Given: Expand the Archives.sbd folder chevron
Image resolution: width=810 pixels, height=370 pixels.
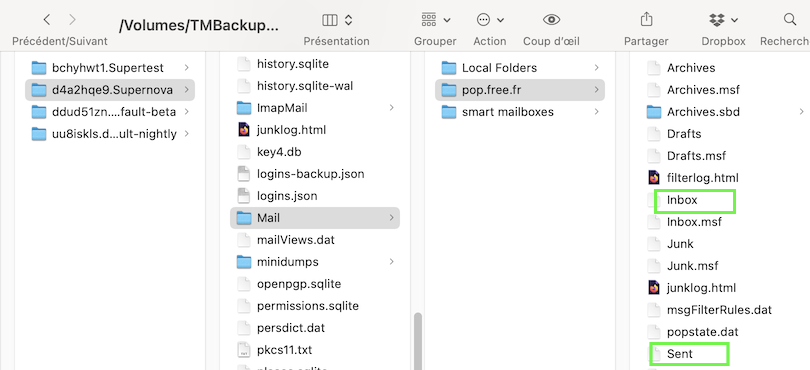Looking at the screenshot, I should coord(801,112).
